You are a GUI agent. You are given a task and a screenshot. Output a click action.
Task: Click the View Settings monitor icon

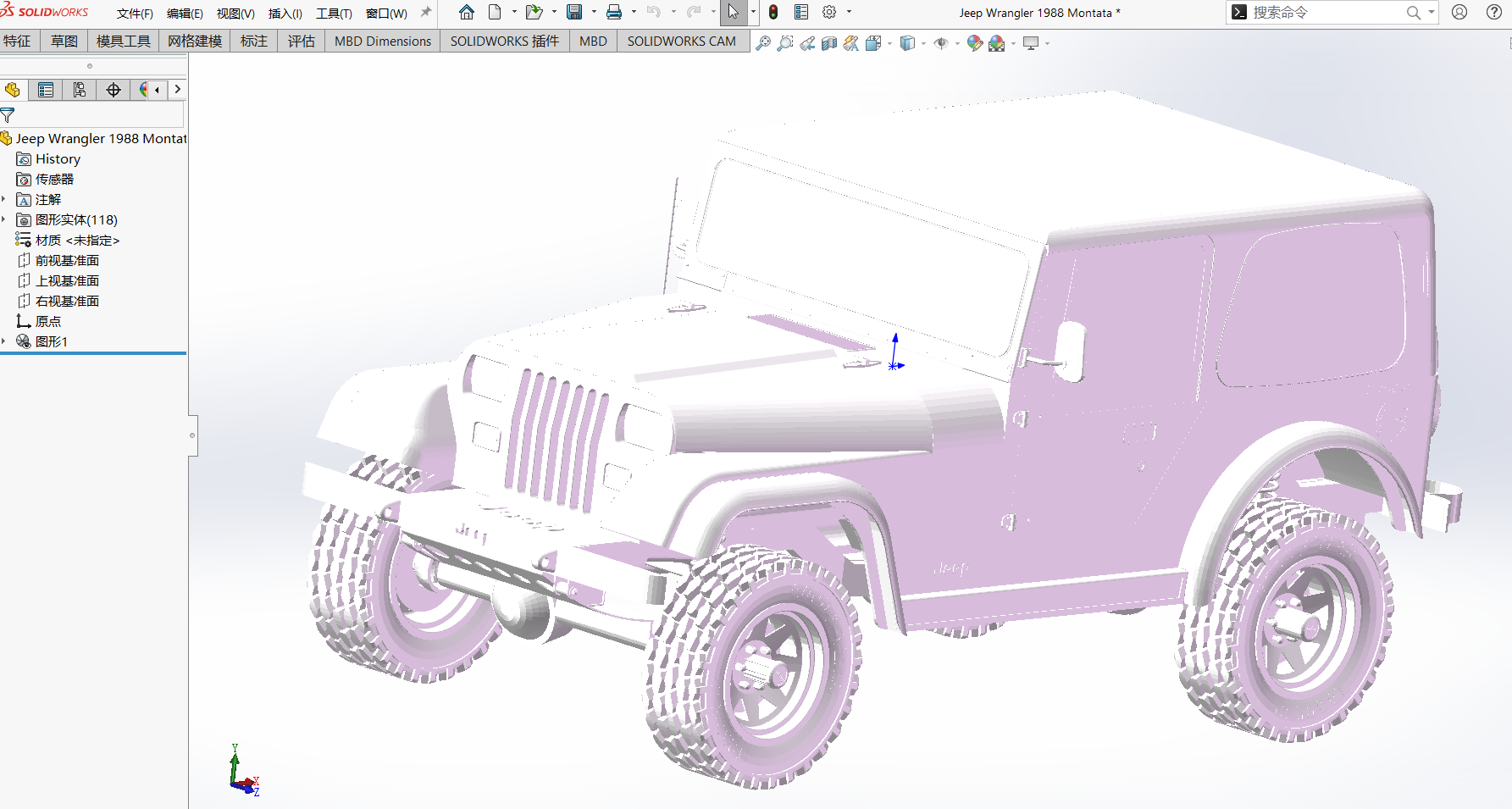click(x=1031, y=43)
